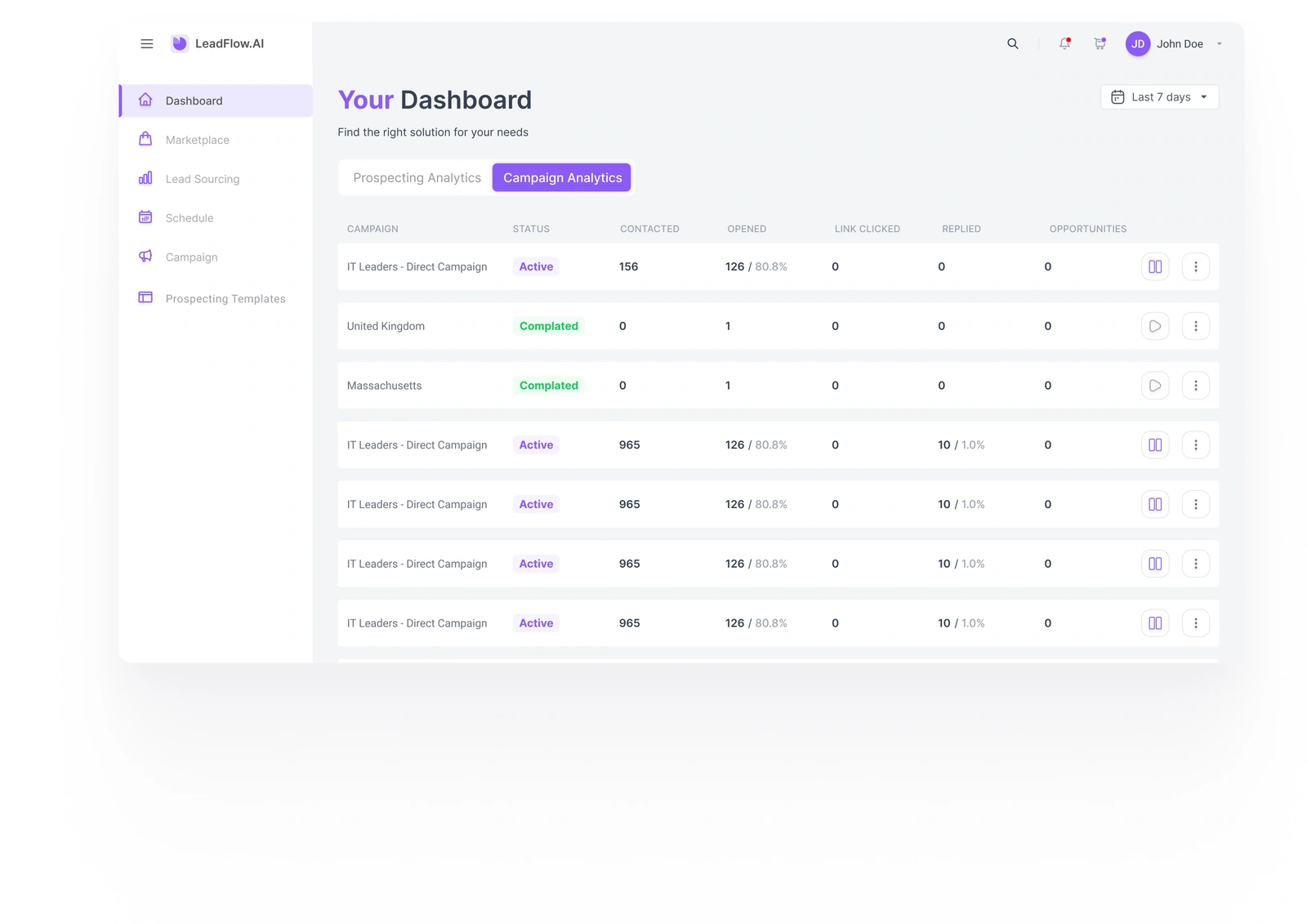The height and width of the screenshot is (924, 1307).
Task: Select the Campaign Analytics tab
Action: pyautogui.click(x=562, y=177)
